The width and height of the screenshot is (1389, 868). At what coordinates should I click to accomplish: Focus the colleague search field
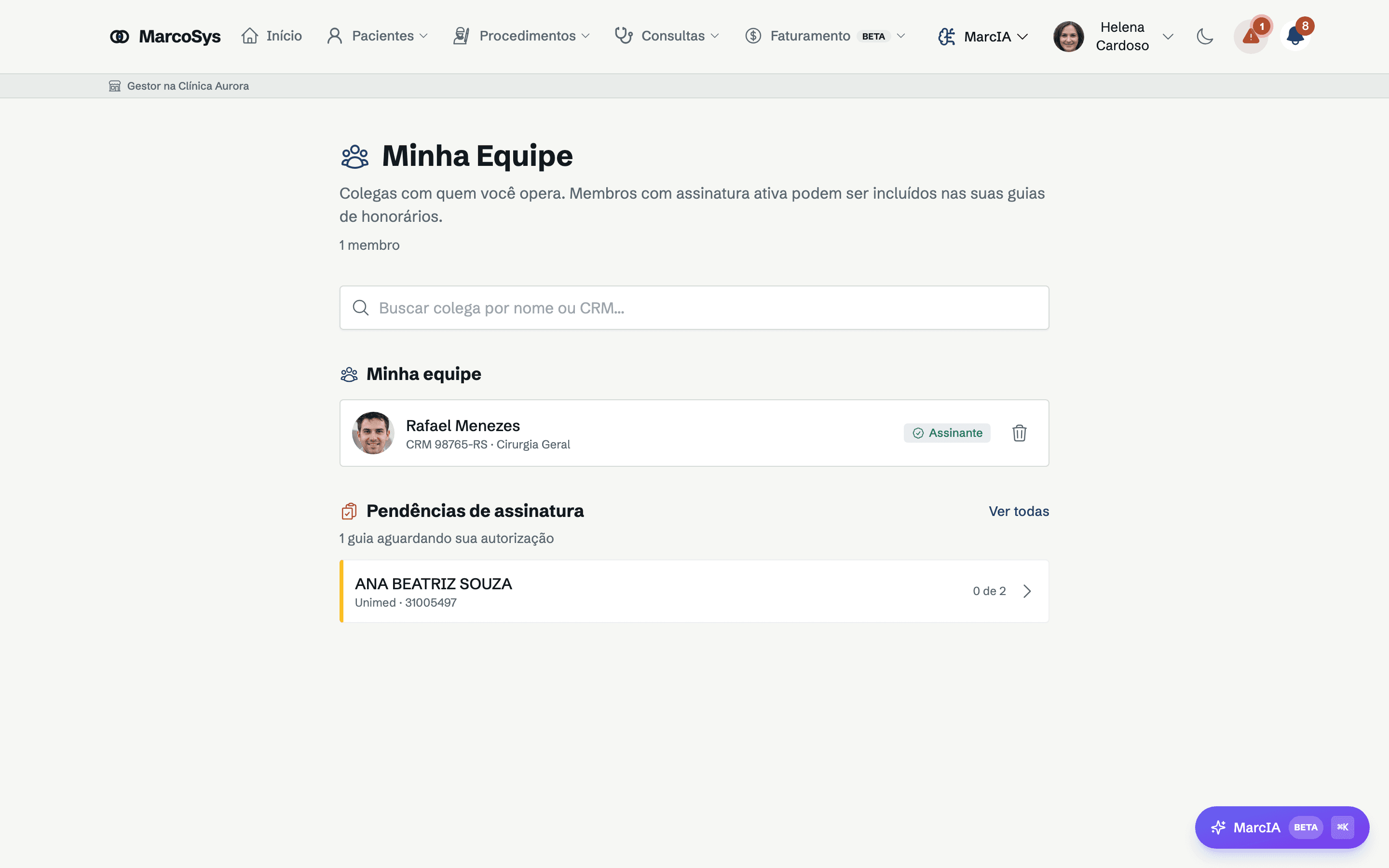694,308
